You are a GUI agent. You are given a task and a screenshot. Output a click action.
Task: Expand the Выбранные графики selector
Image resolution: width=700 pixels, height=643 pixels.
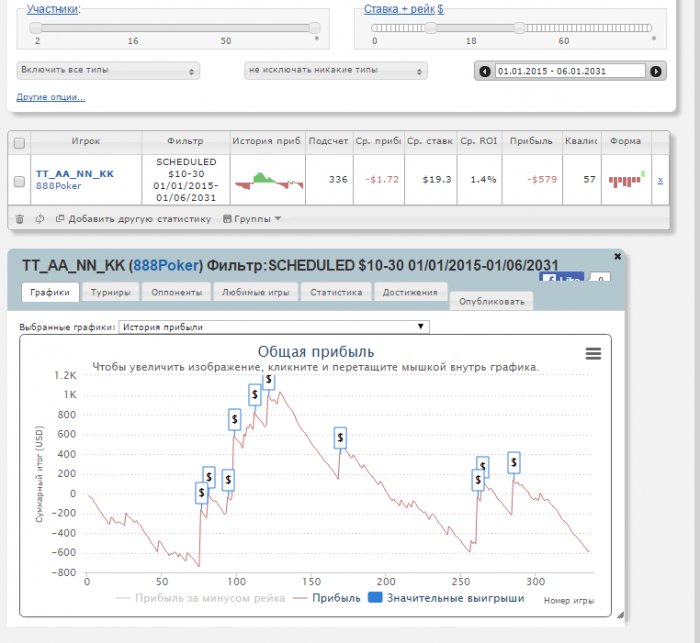click(x=273, y=326)
